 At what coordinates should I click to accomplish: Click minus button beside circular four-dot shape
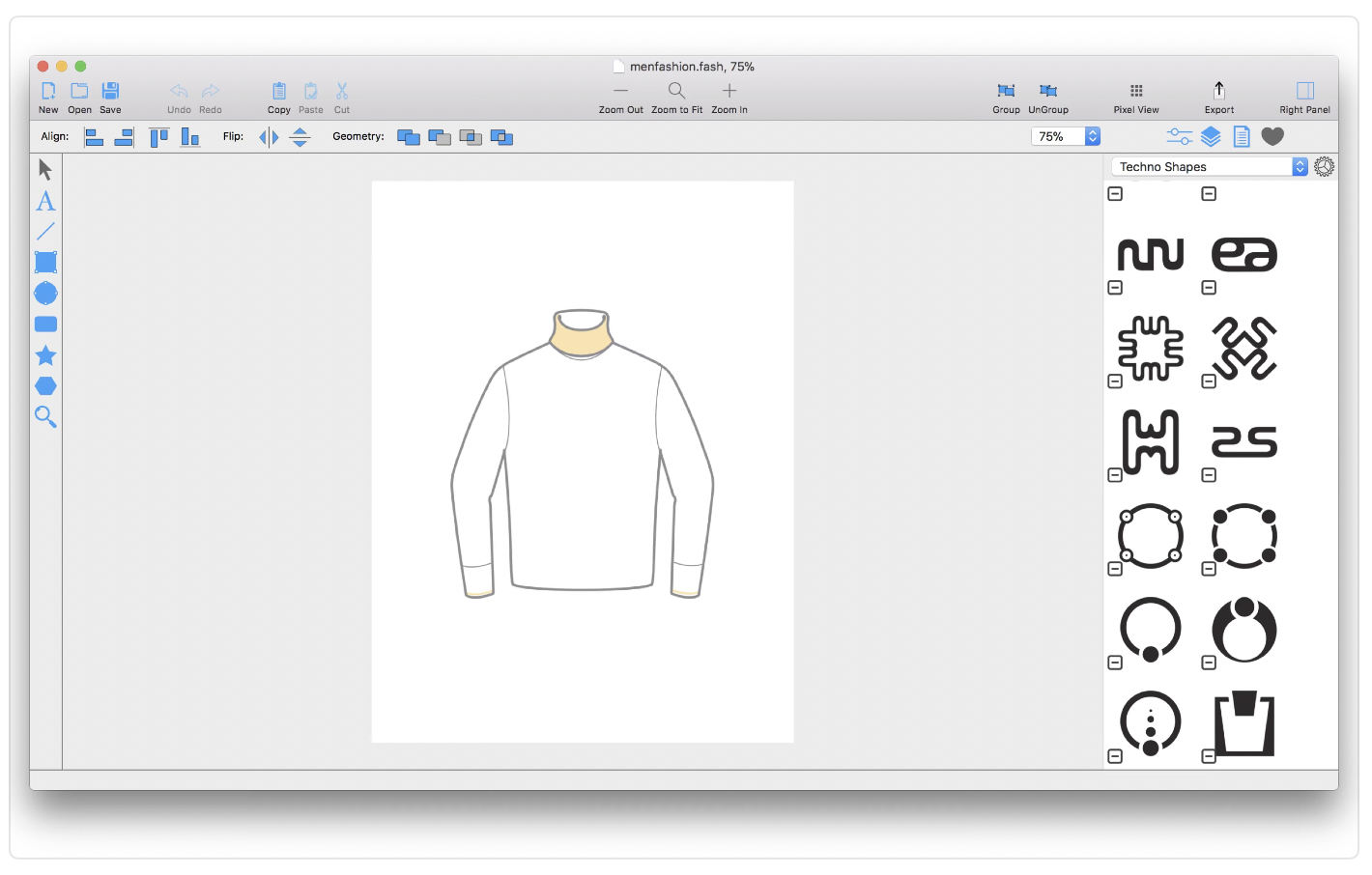(x=1209, y=569)
